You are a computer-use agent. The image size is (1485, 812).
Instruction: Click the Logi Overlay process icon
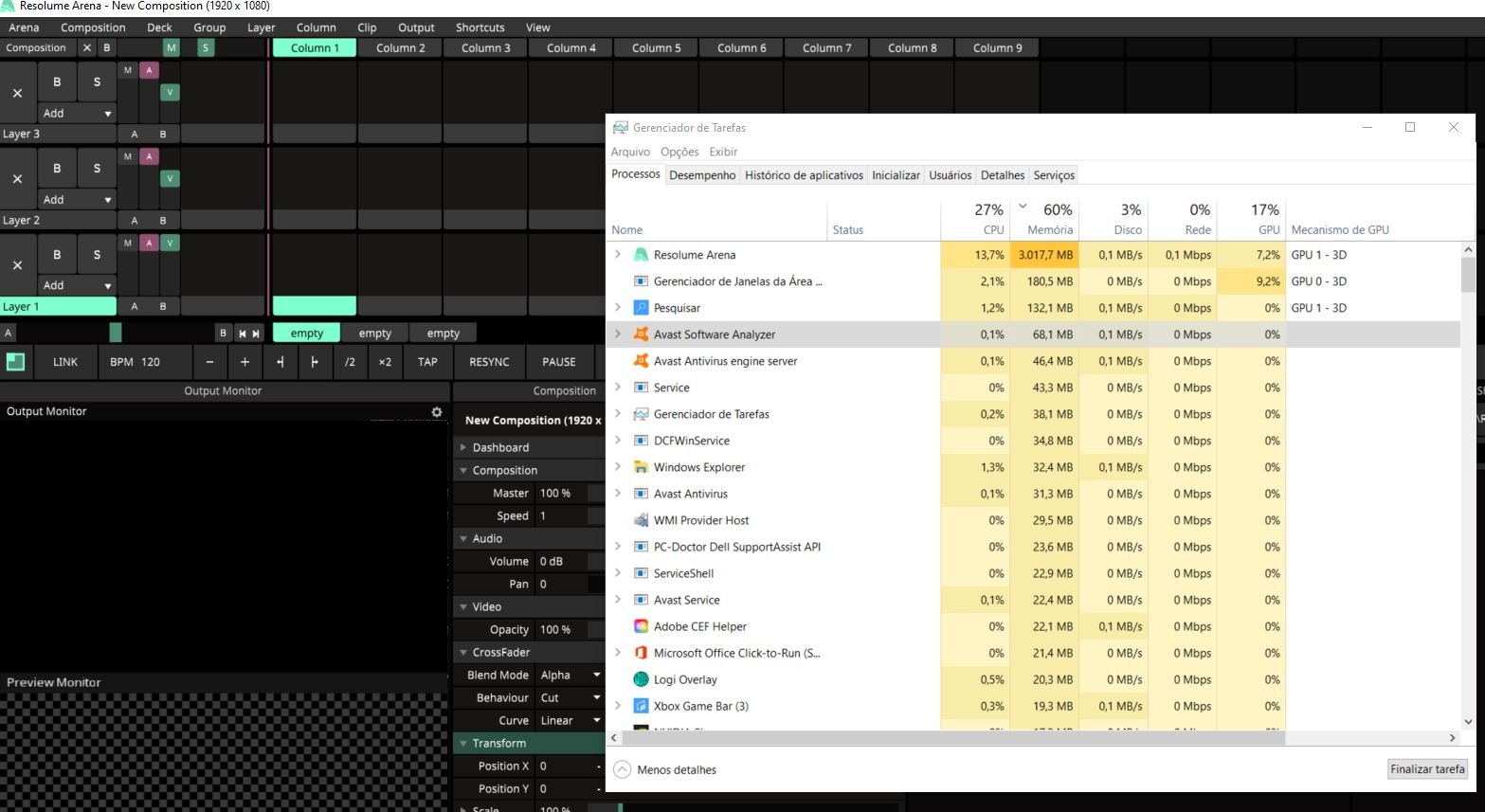coord(641,679)
